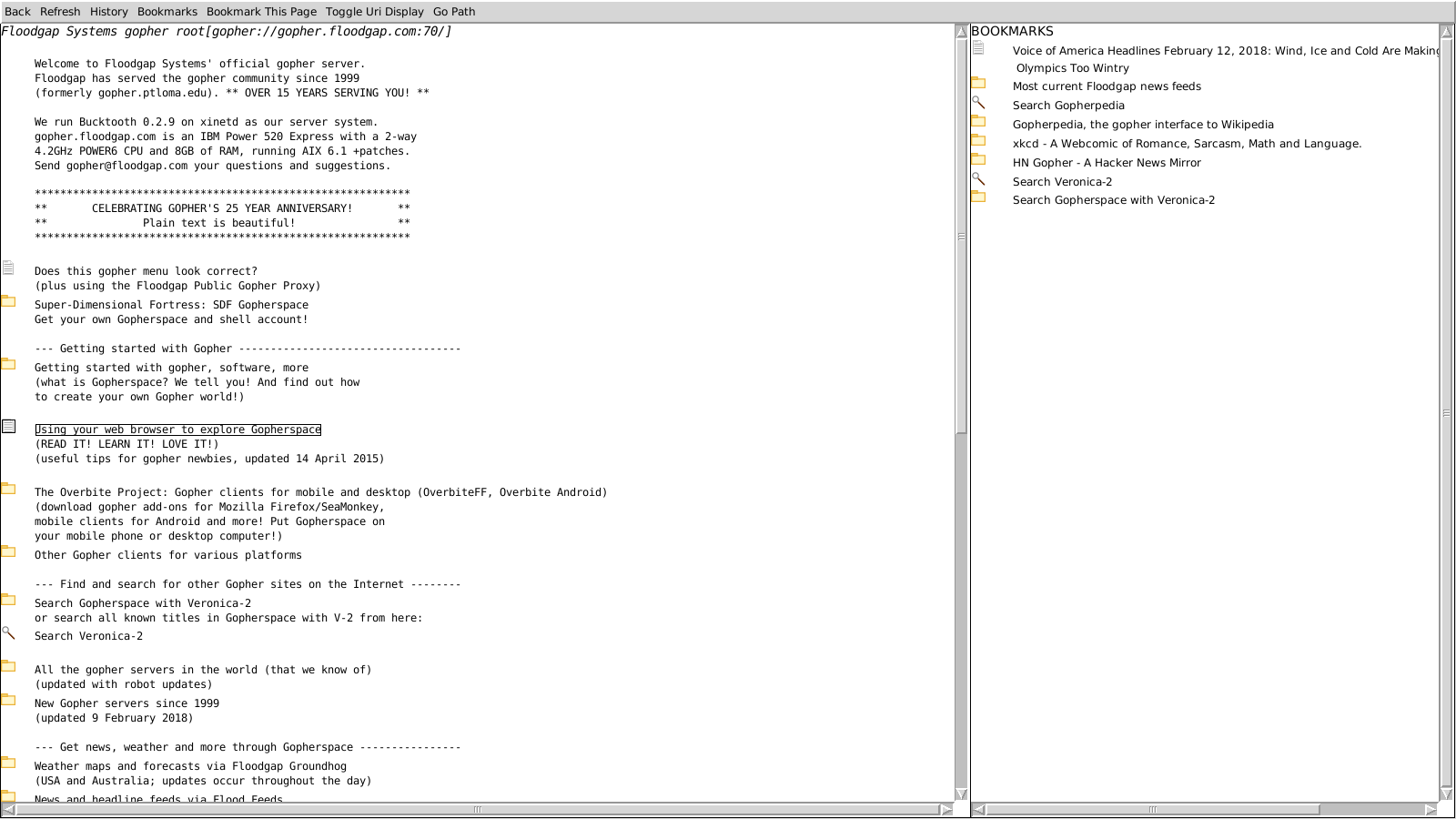1456x819 pixels.
Task: Click bookmarks pane horizontal scrollbar left arrow
Action: click(978, 809)
